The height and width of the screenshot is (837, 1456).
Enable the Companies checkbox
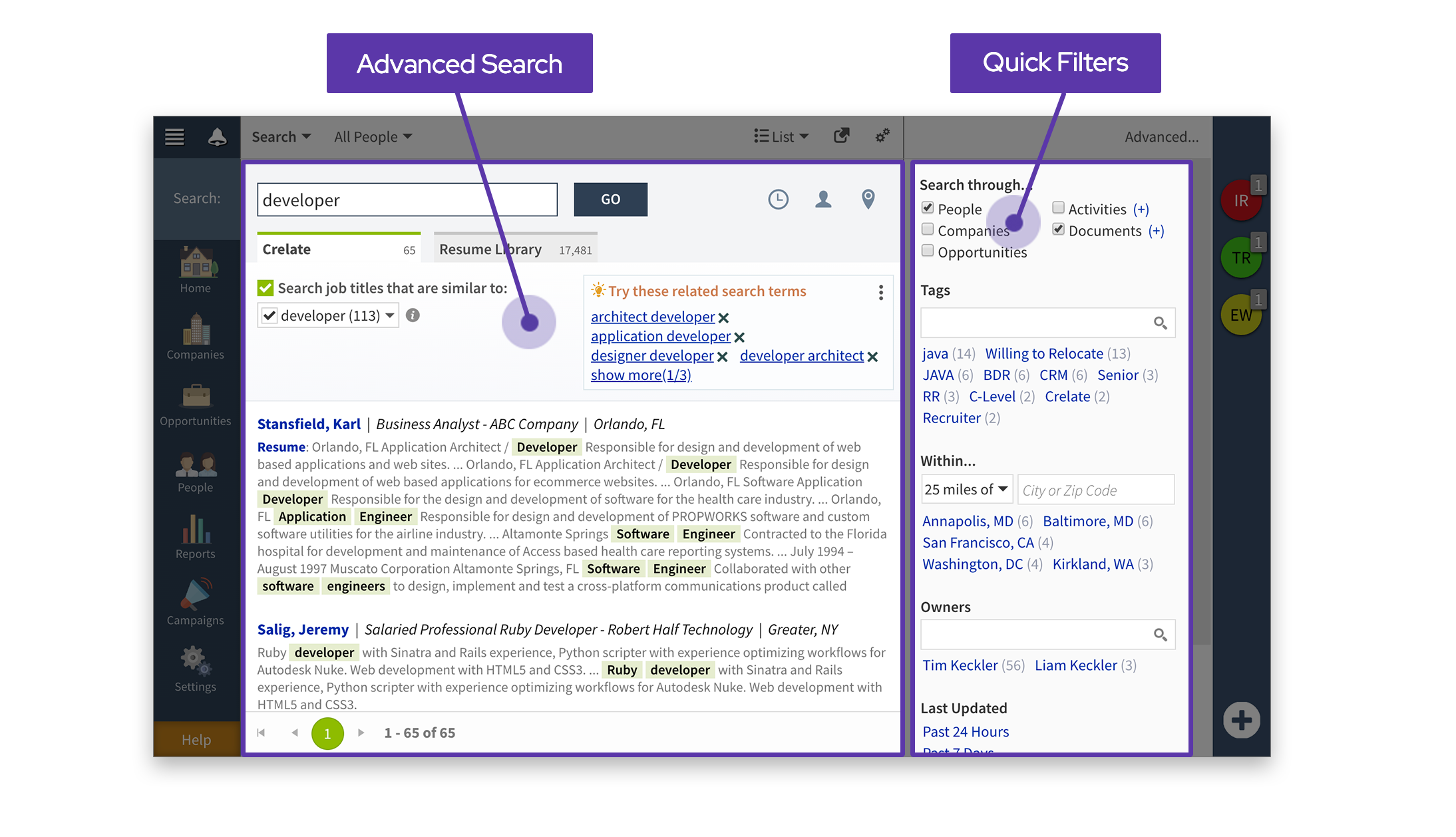click(x=928, y=230)
